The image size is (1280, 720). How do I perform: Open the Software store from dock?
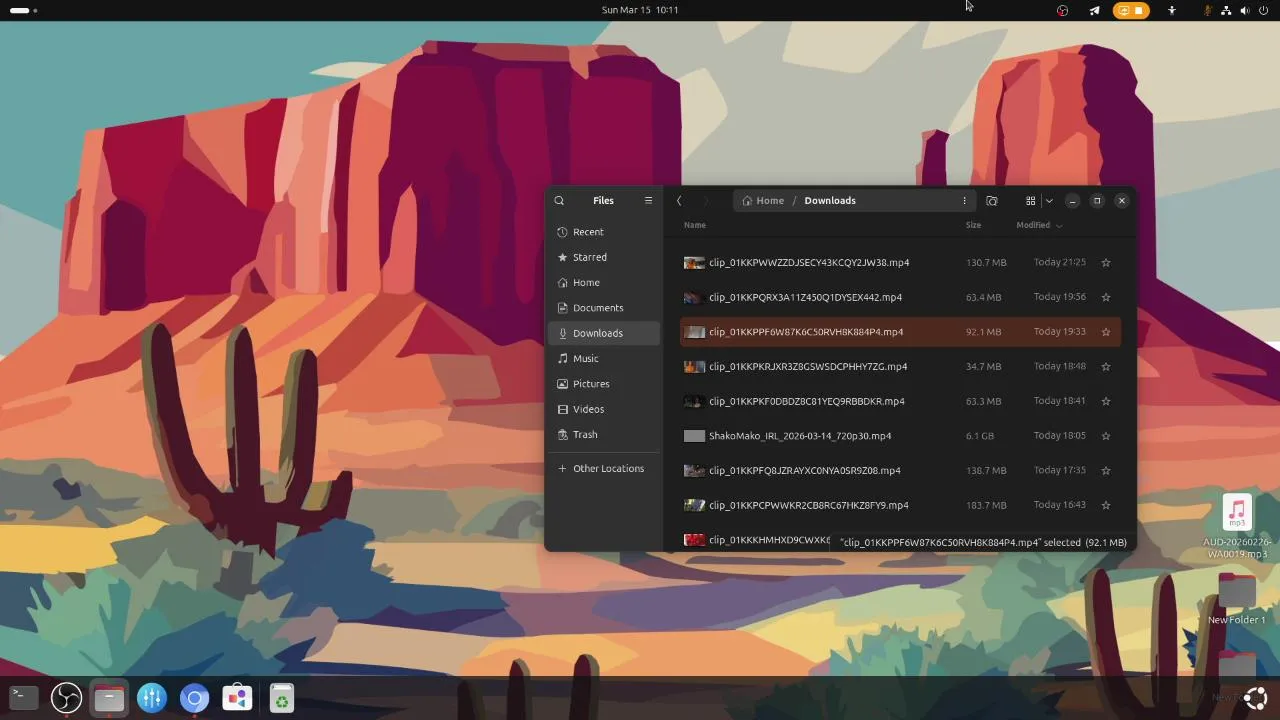point(237,698)
